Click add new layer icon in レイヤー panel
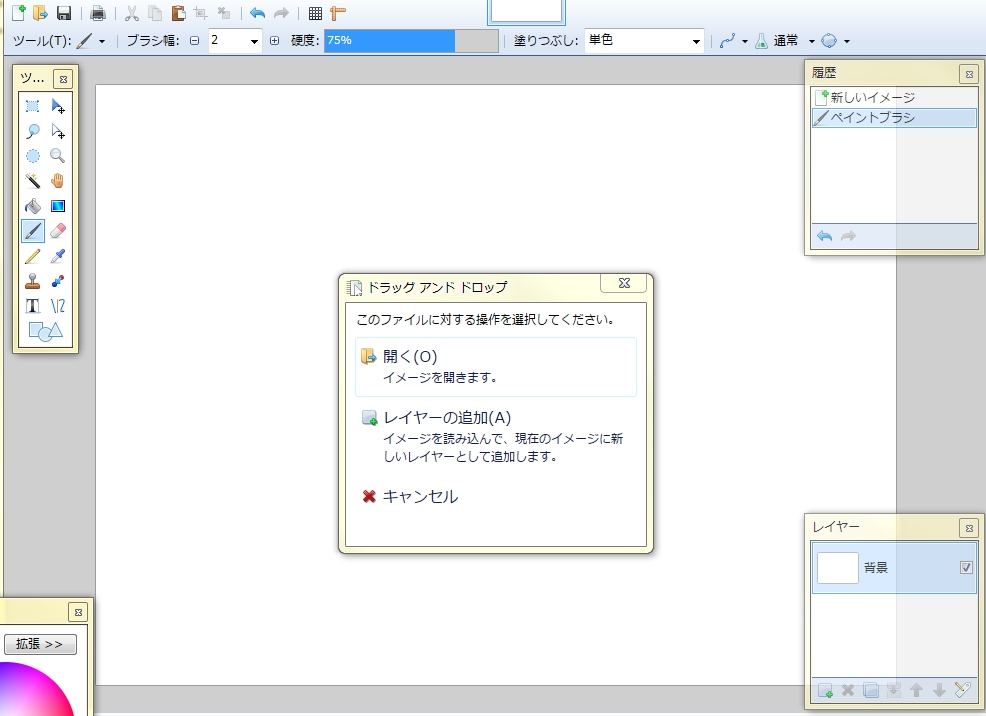The height and width of the screenshot is (716, 986). tap(826, 690)
